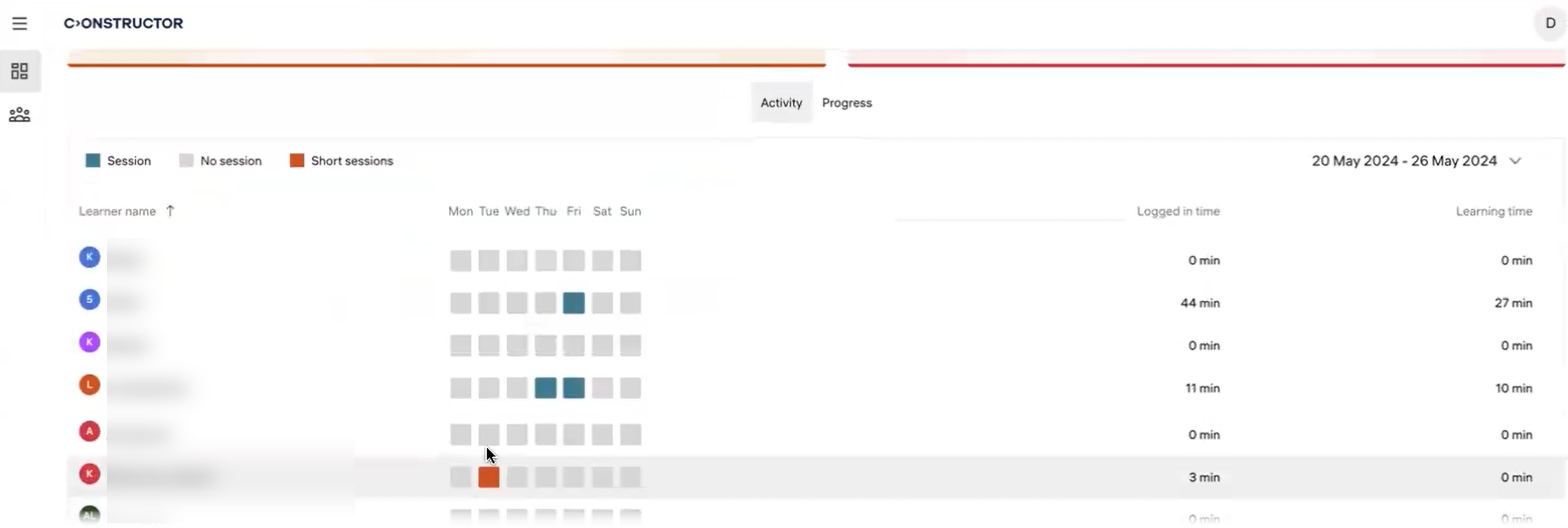Click the dashboard grid icon in sidebar
Image resolution: width=1568 pixels, height=528 pixels.
[x=19, y=71]
